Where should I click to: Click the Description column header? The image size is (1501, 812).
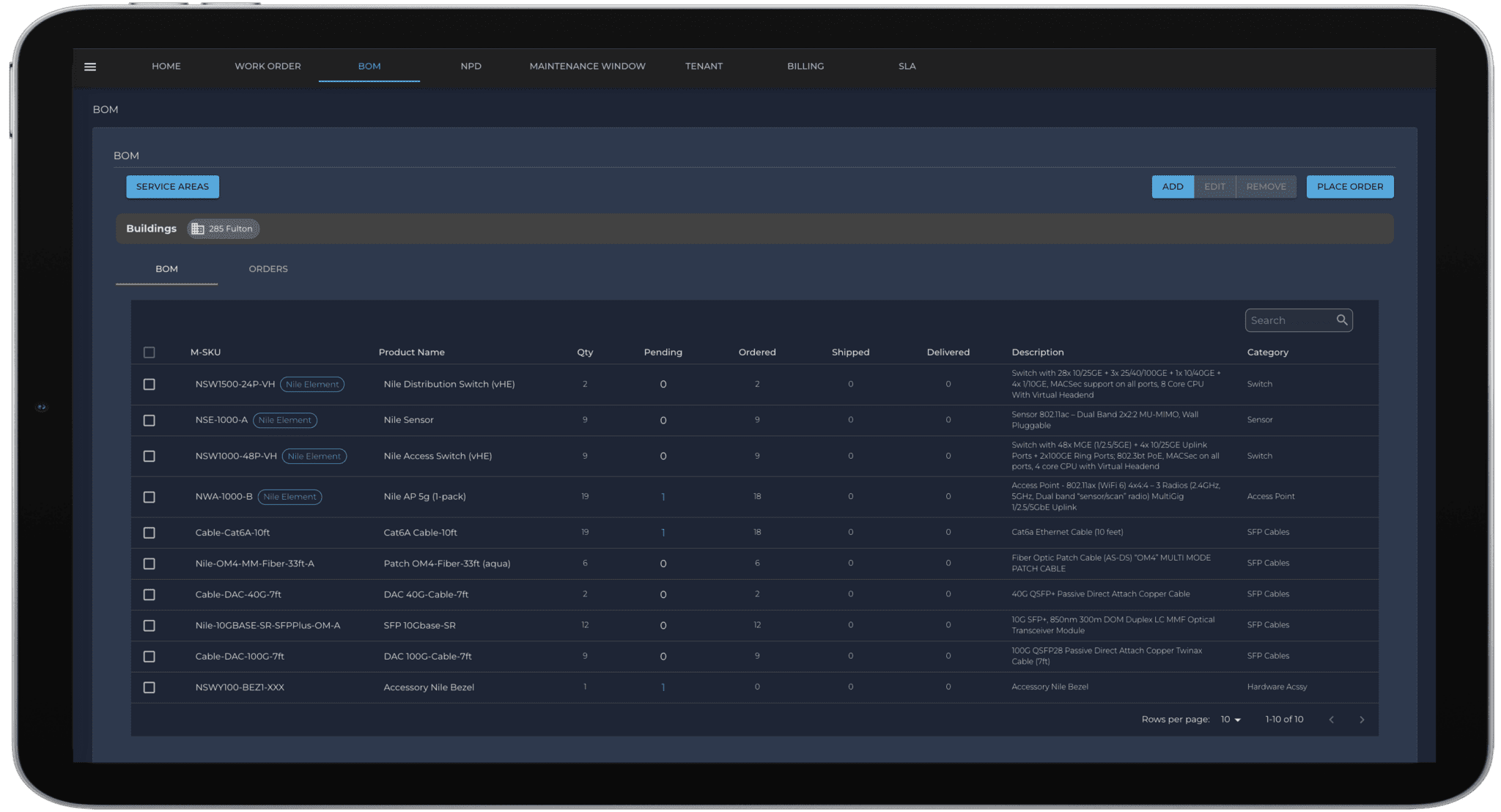[1038, 353]
